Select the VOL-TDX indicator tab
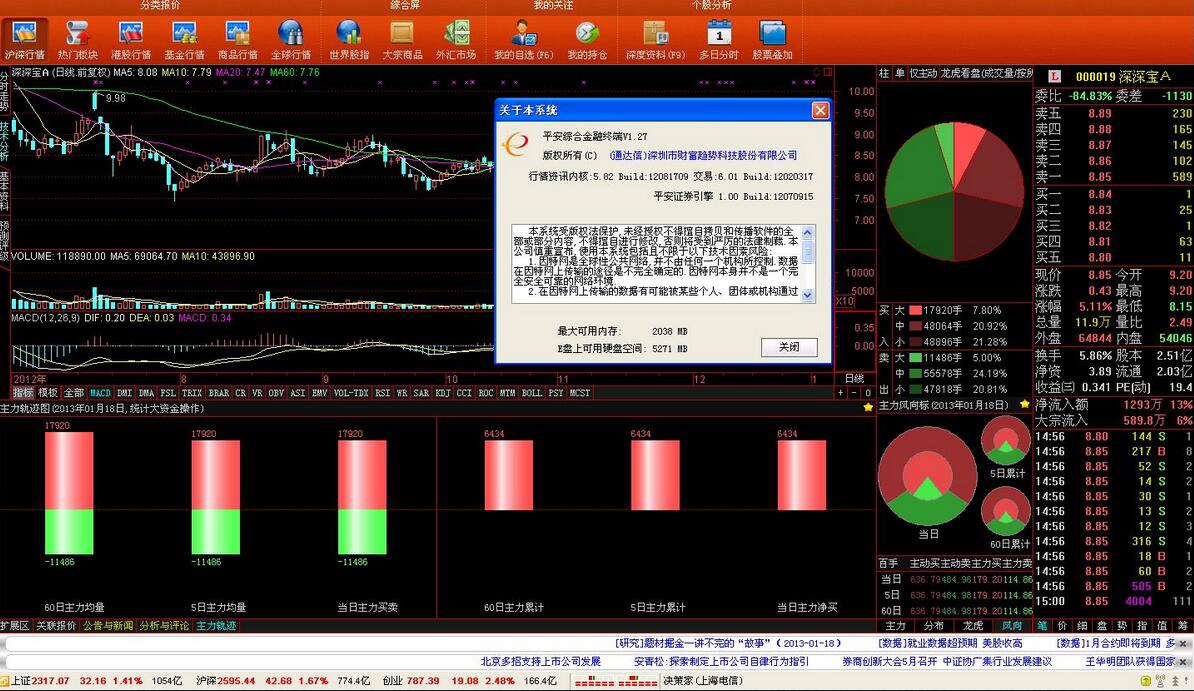 click(x=351, y=393)
